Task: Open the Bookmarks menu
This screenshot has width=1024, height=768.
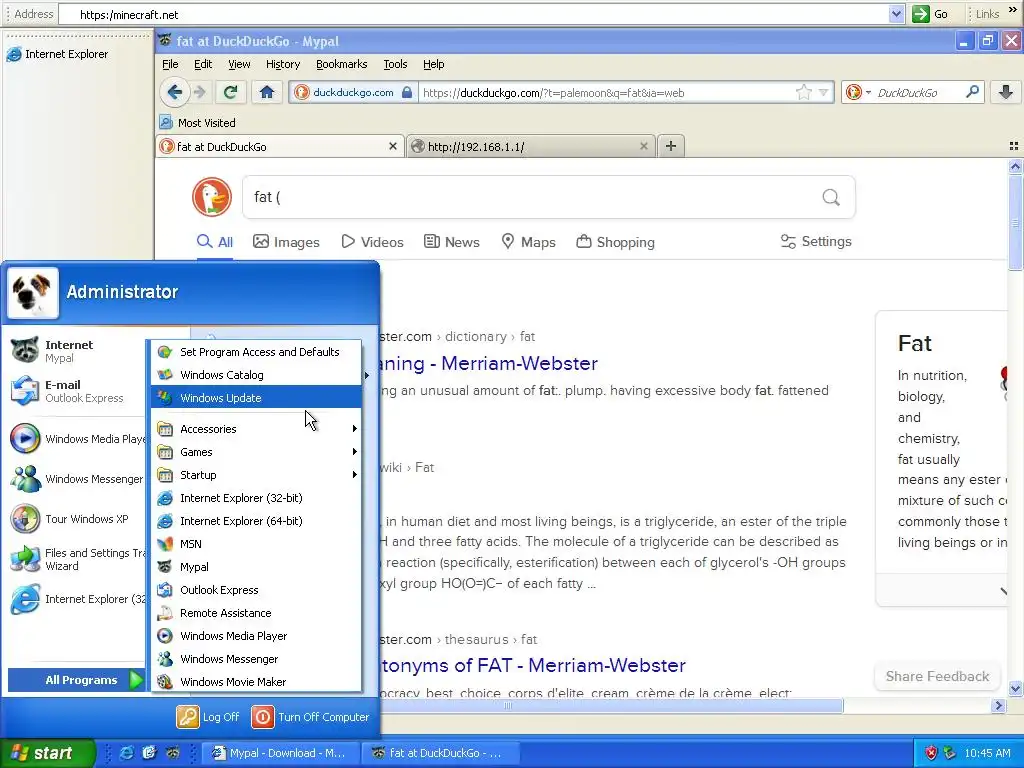Action: coord(342,64)
